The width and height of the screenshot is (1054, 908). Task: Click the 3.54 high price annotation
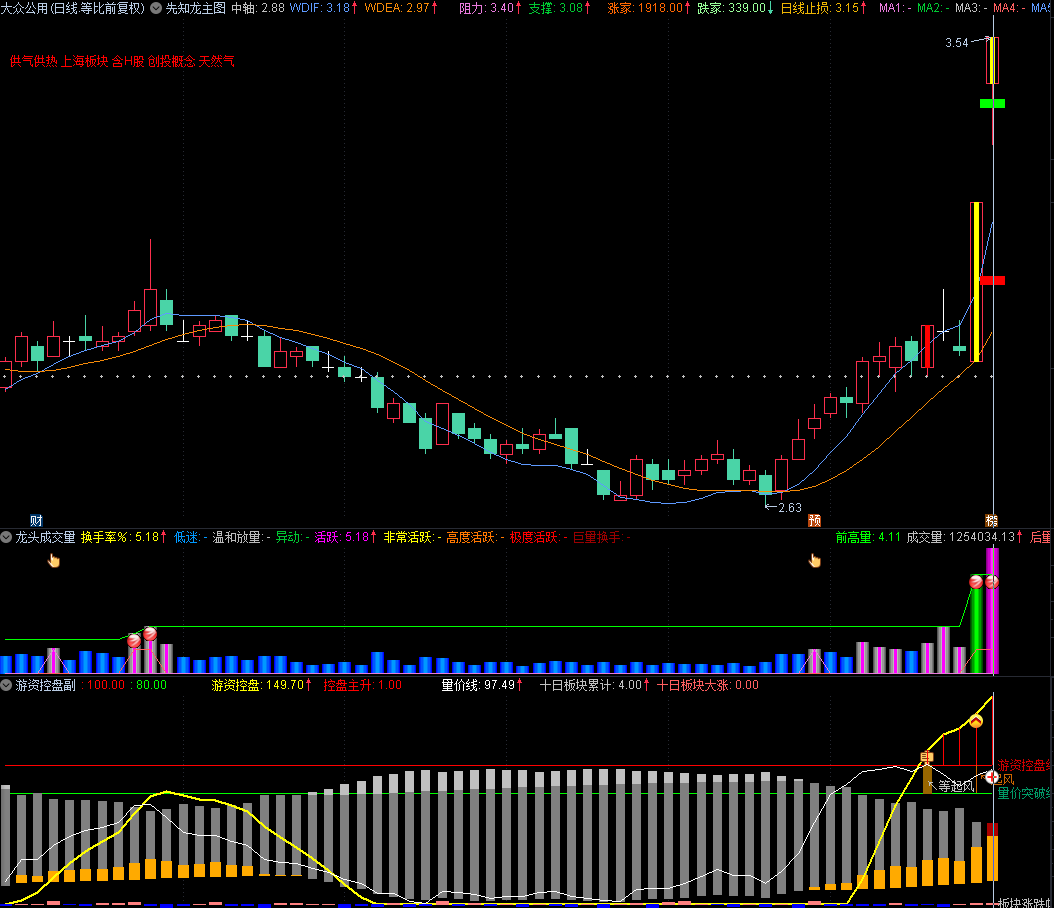957,43
